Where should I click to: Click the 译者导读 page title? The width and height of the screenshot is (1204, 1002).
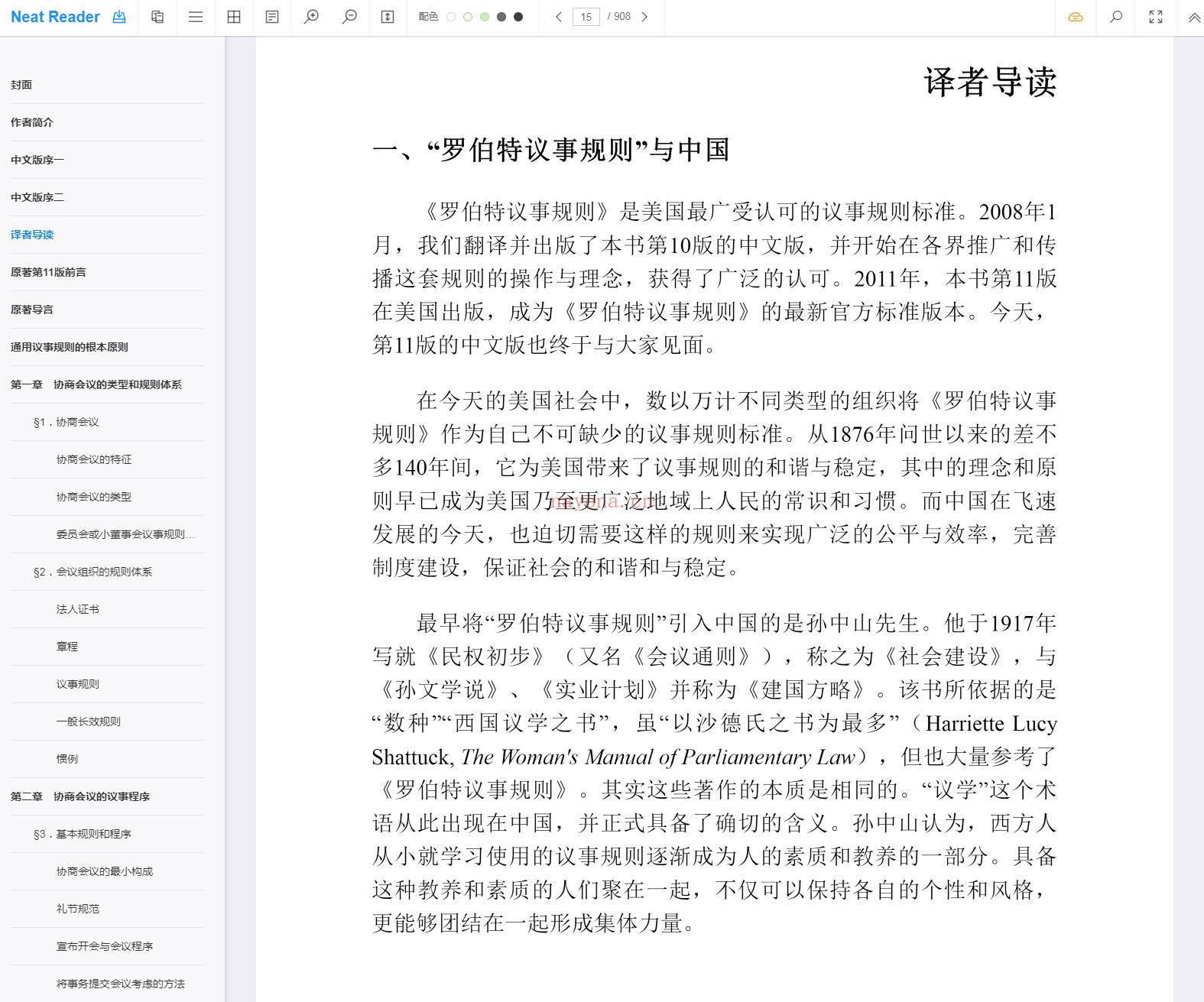[x=990, y=82]
